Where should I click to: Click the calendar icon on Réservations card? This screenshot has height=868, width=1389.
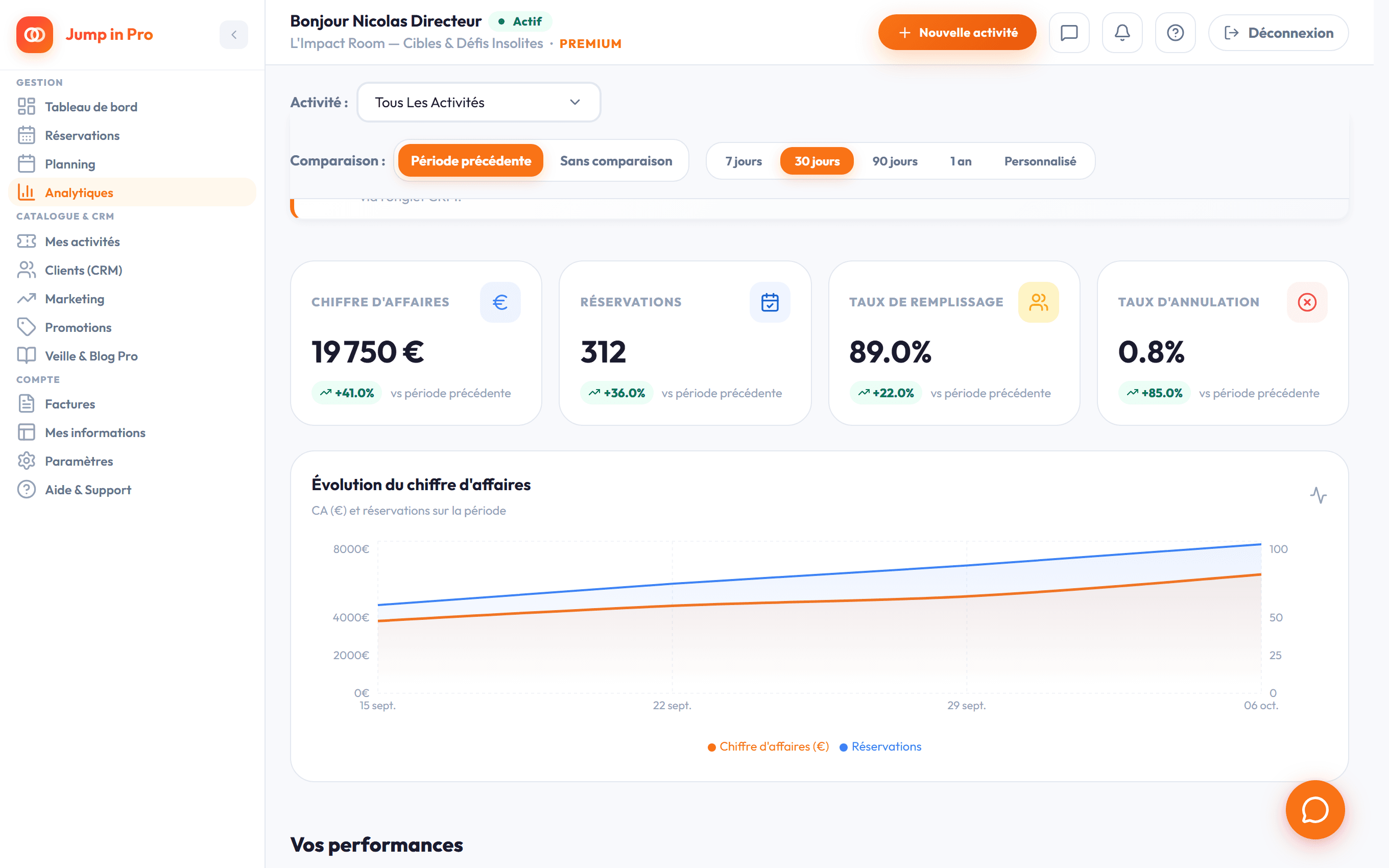coord(770,302)
